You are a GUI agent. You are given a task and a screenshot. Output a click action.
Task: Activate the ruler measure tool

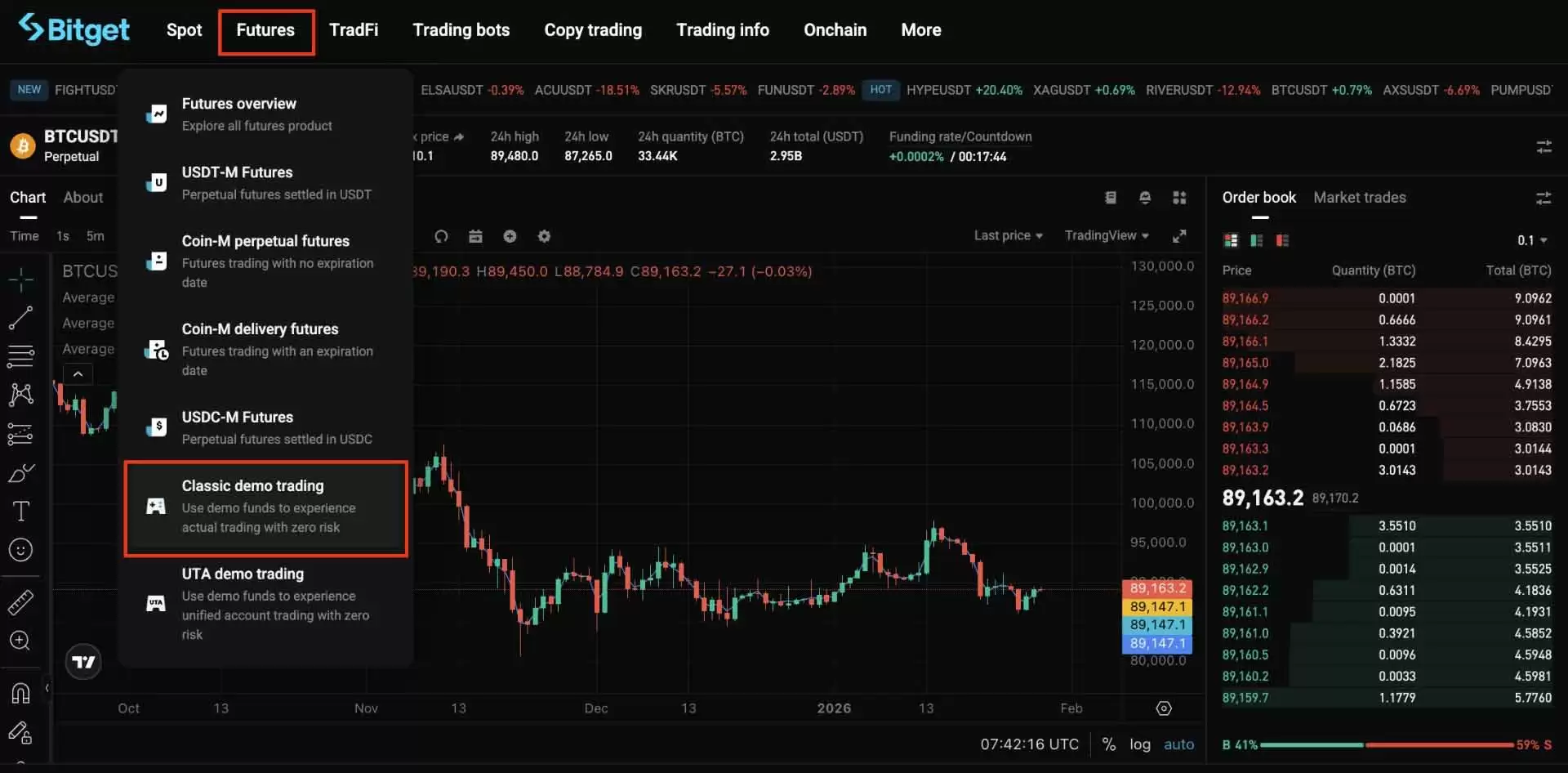point(20,602)
